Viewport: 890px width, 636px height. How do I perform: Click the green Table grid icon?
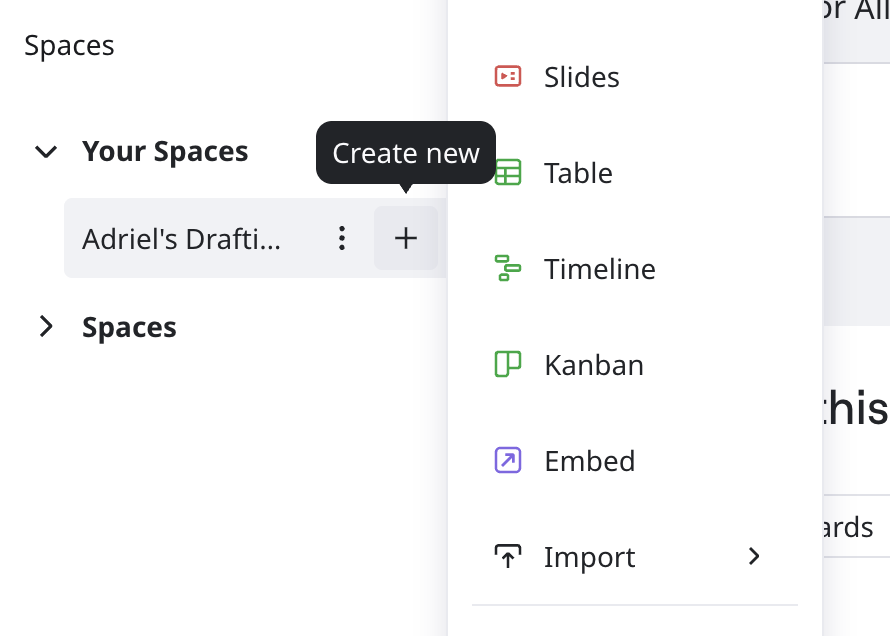pos(508,173)
